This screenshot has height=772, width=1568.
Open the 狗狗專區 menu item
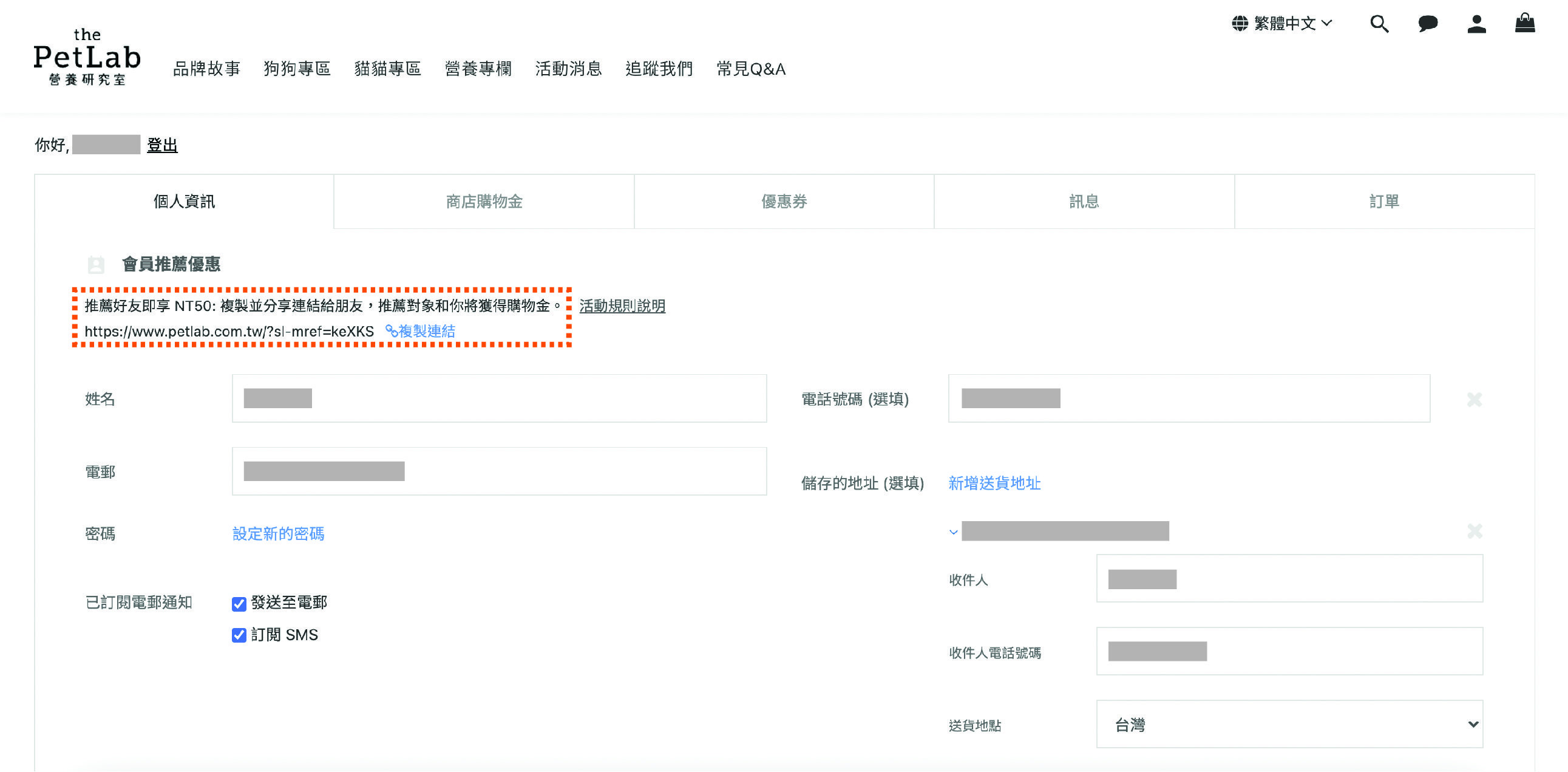(x=297, y=69)
